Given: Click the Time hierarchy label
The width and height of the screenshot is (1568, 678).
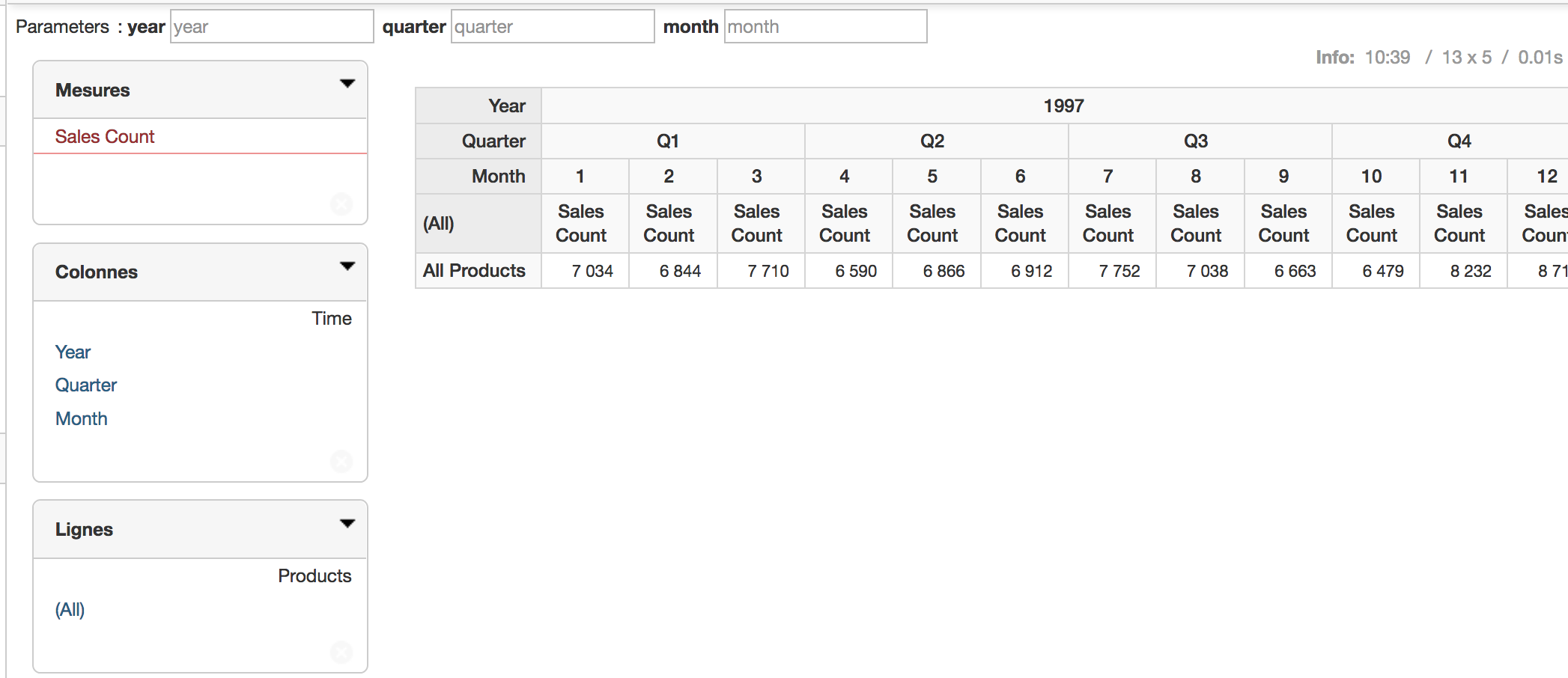Looking at the screenshot, I should (x=332, y=318).
